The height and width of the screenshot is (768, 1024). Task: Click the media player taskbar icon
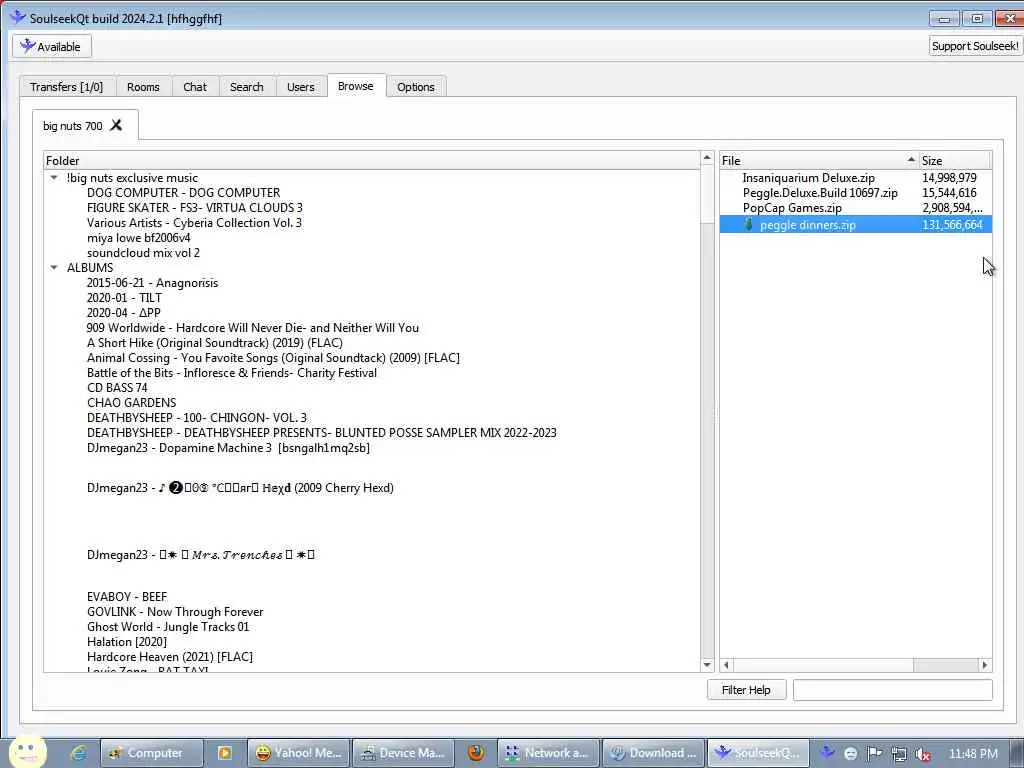[x=225, y=753]
